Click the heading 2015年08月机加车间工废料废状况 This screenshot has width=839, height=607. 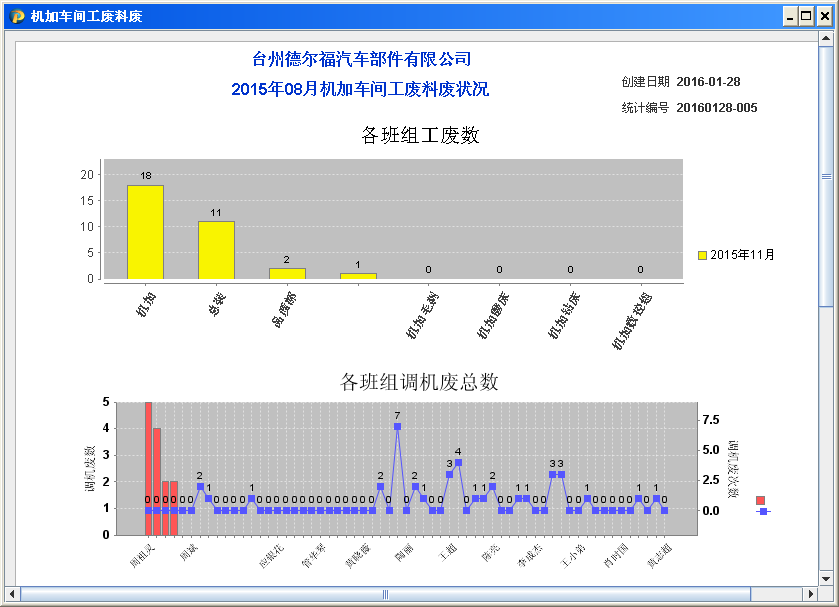pos(360,89)
